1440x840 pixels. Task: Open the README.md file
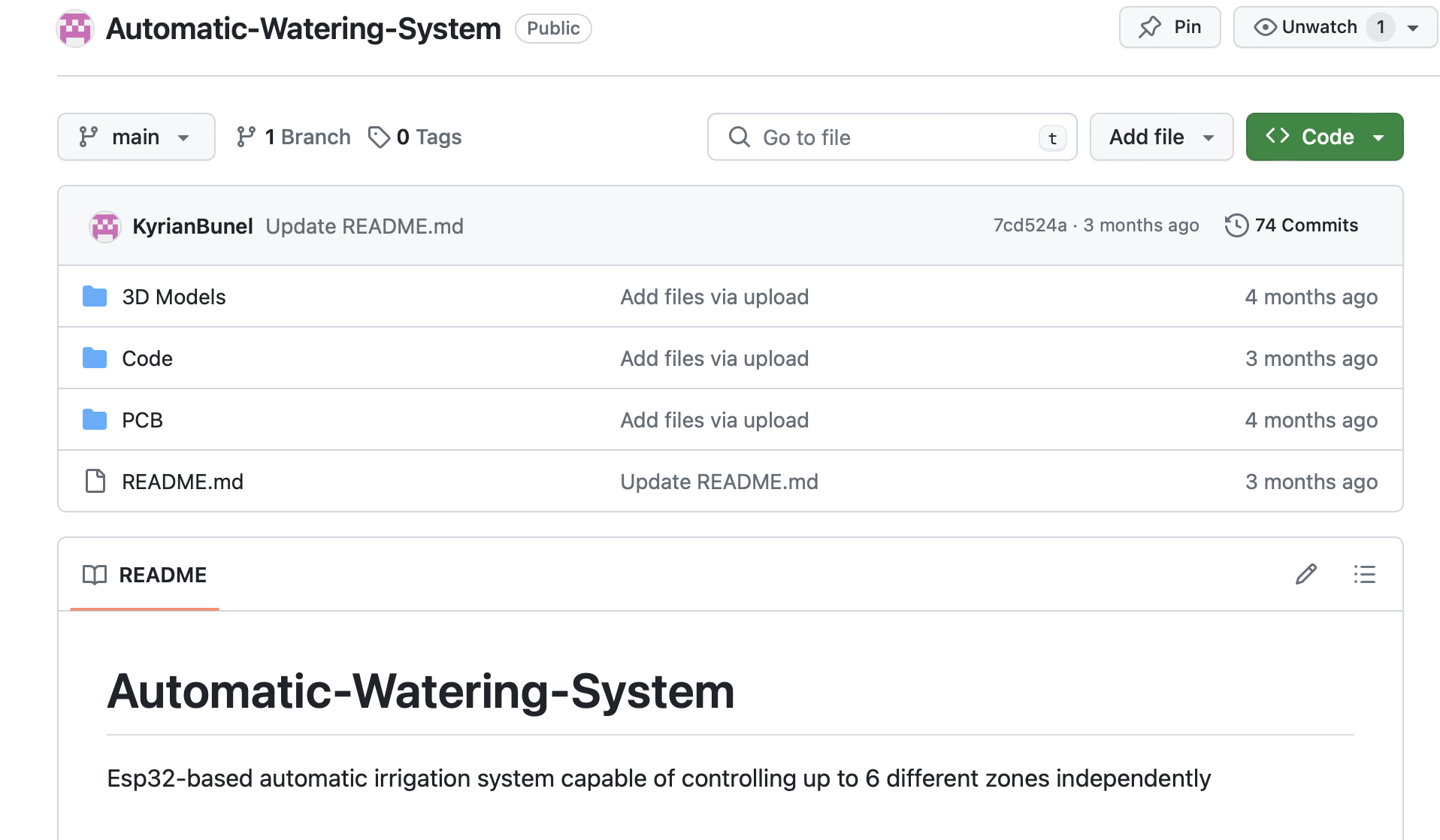pos(183,482)
